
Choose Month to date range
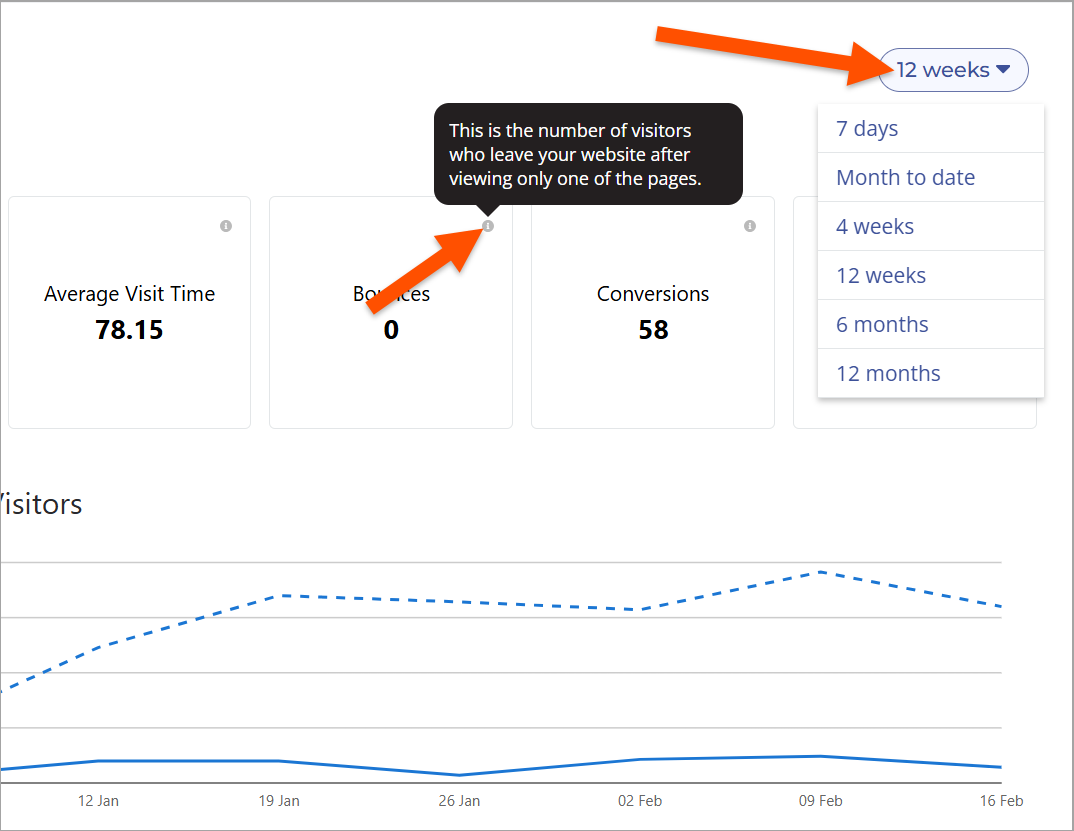pos(905,177)
